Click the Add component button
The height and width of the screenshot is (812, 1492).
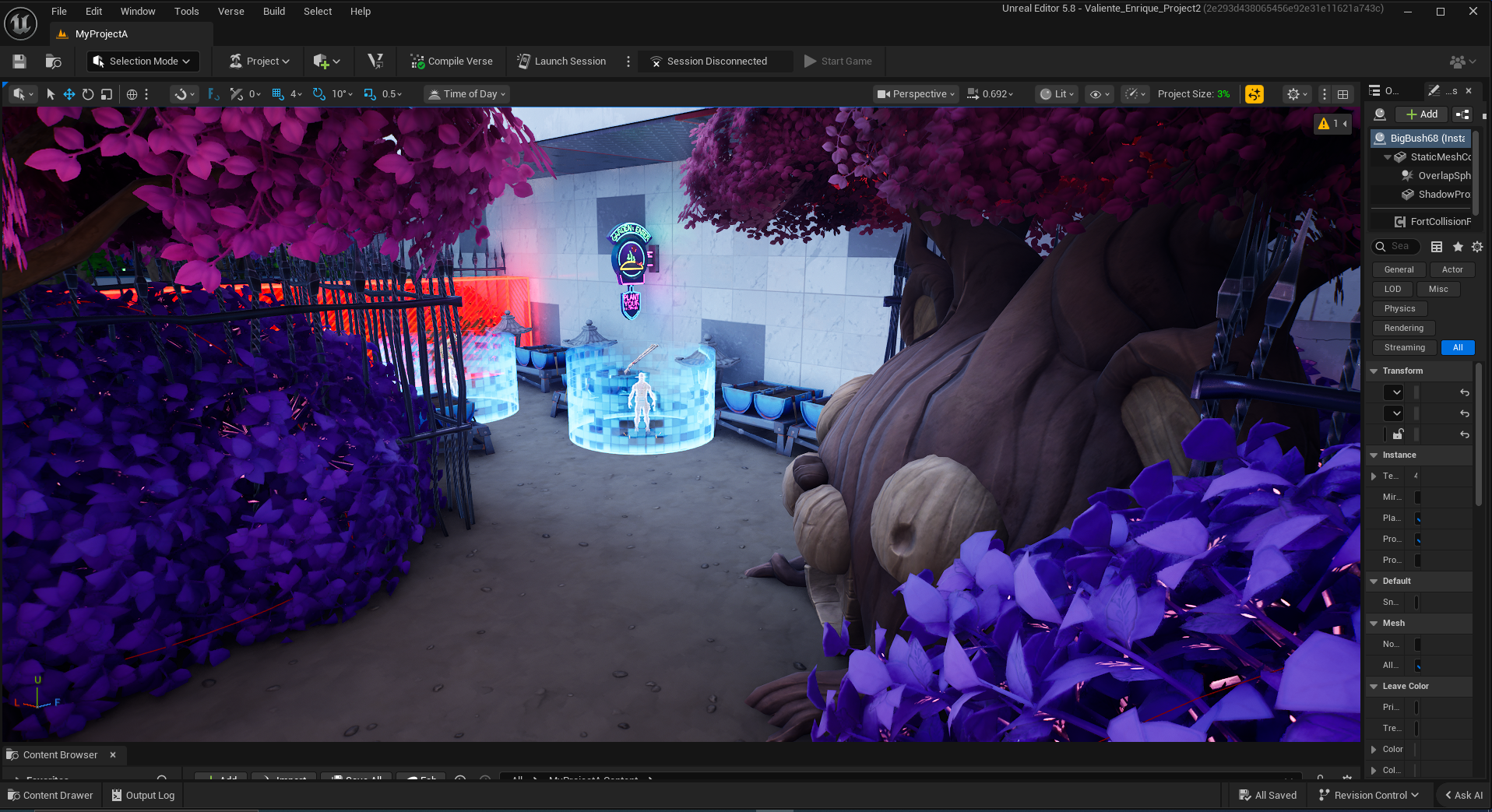1422,114
